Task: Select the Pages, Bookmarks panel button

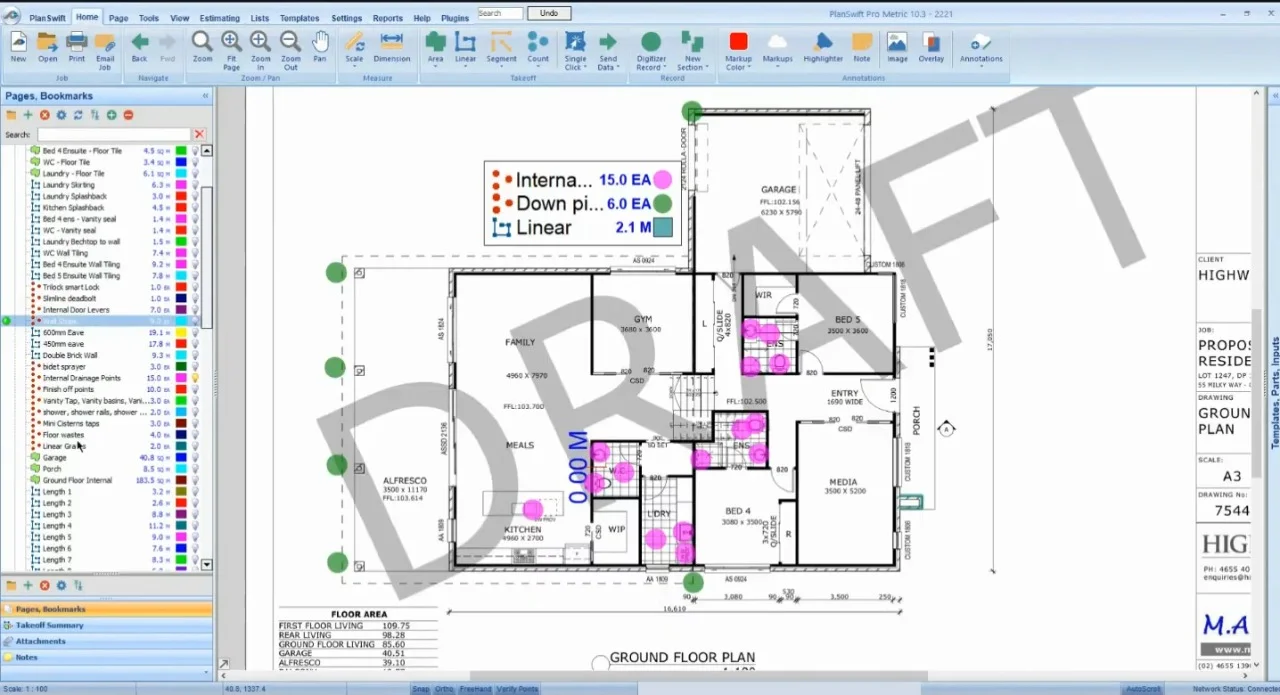Action: coord(107,609)
